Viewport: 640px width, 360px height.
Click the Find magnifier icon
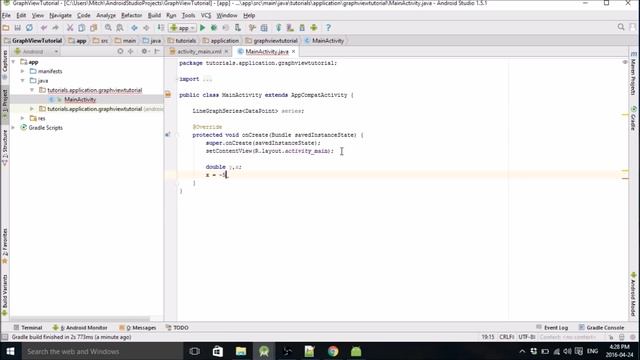point(108,28)
